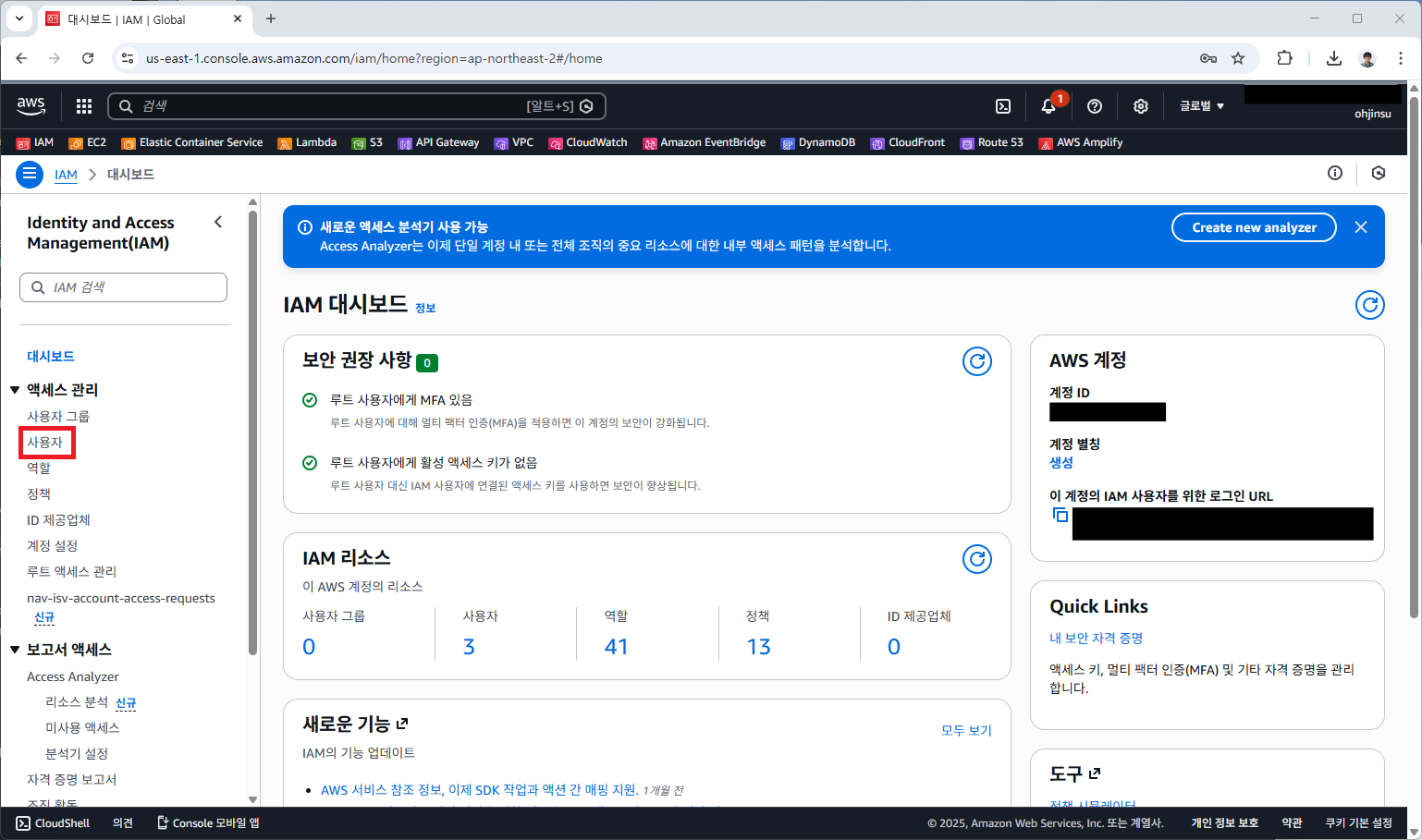Click the IAM 검색 search field
This screenshot has height=840, width=1422.
pos(123,287)
